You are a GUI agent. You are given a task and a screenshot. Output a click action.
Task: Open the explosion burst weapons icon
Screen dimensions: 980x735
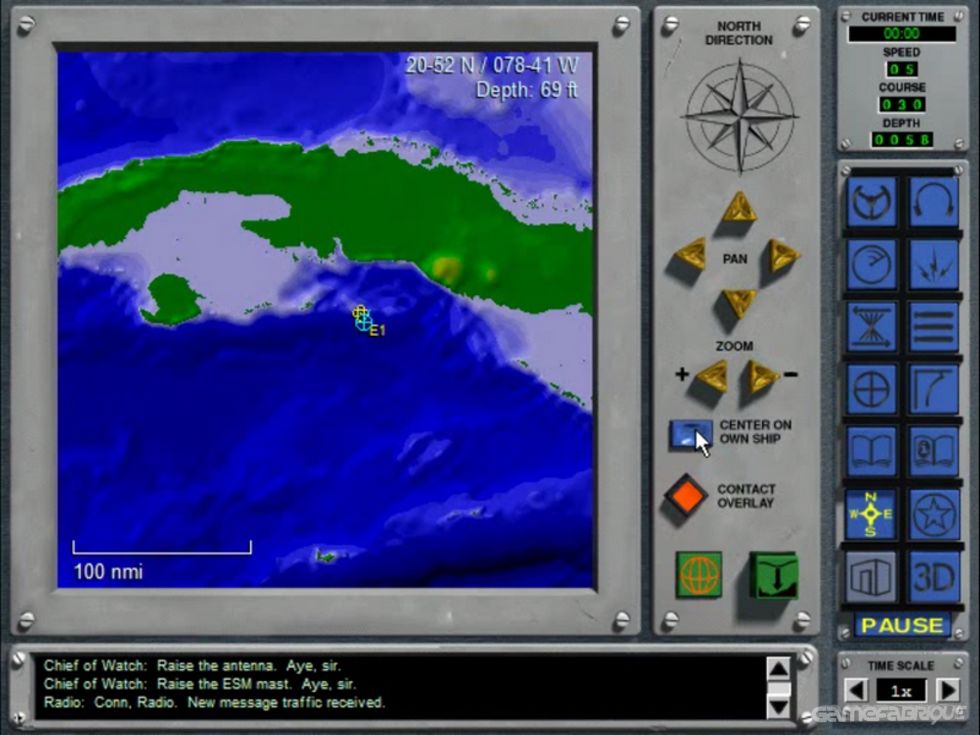pyautogui.click(x=934, y=264)
